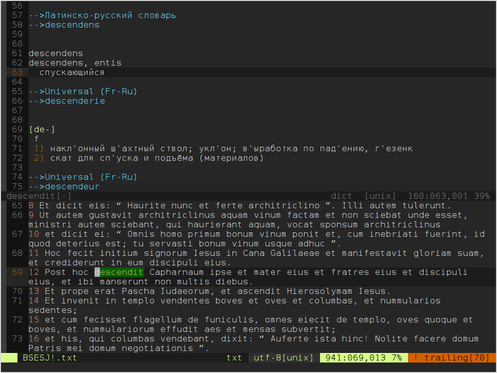Click the word 'negotiationis'
The height and width of the screenshot is (373, 497).
[157, 348]
